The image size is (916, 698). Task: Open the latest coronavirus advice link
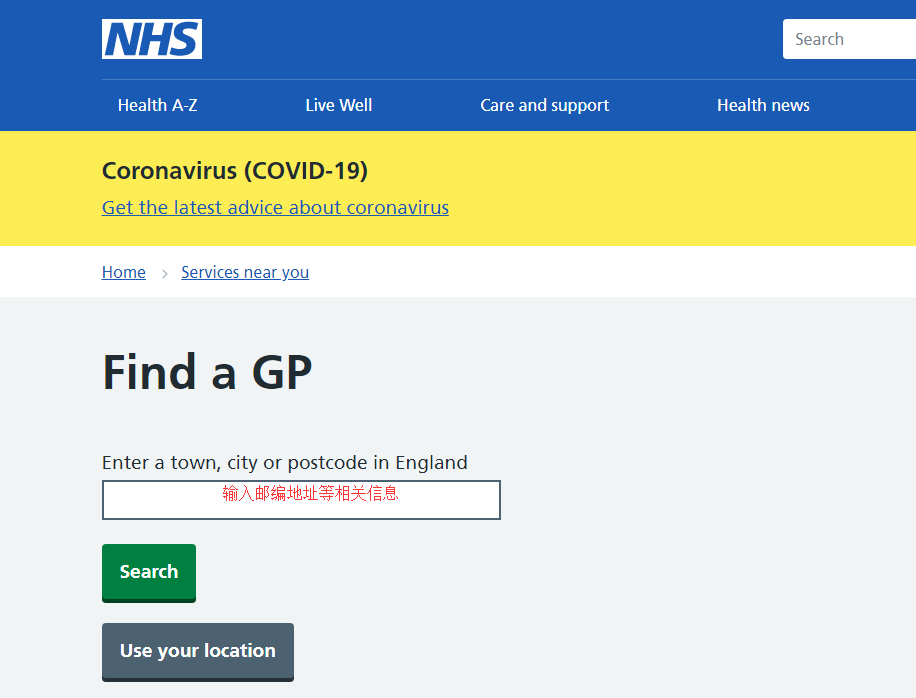[275, 208]
